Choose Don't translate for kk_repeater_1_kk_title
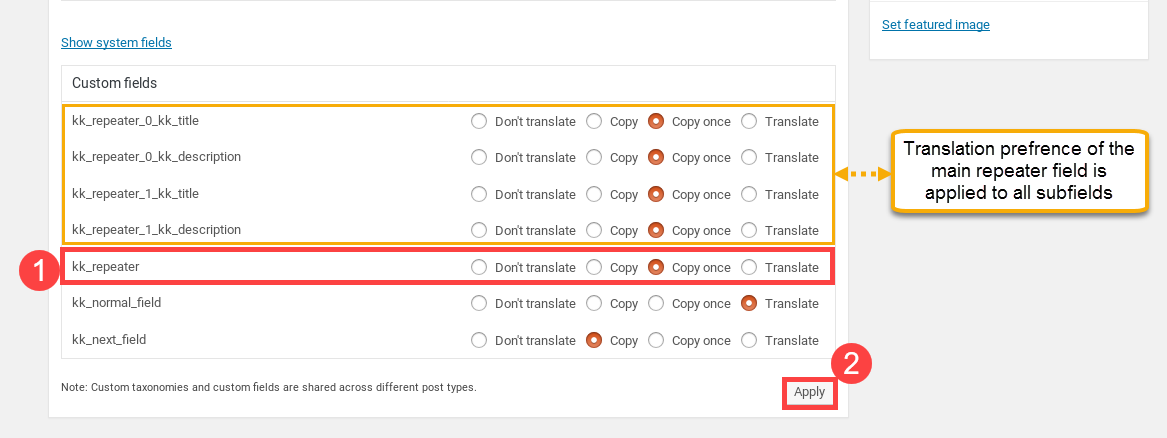 [479, 194]
